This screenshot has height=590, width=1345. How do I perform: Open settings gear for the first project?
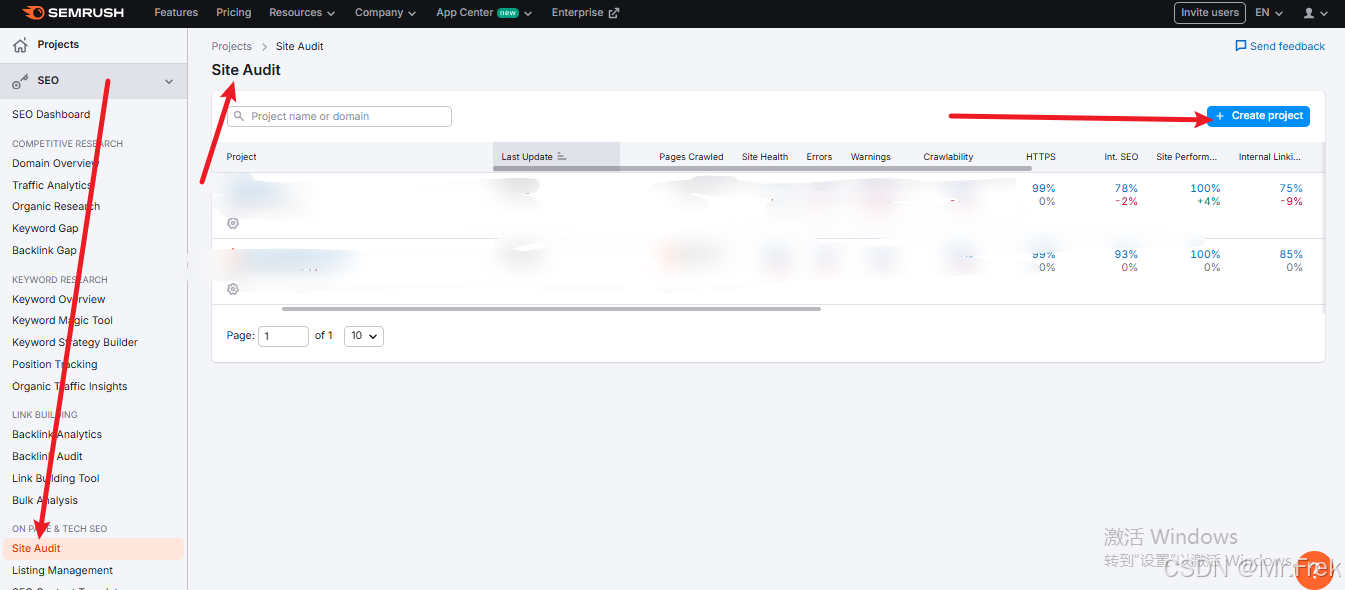pyautogui.click(x=233, y=223)
